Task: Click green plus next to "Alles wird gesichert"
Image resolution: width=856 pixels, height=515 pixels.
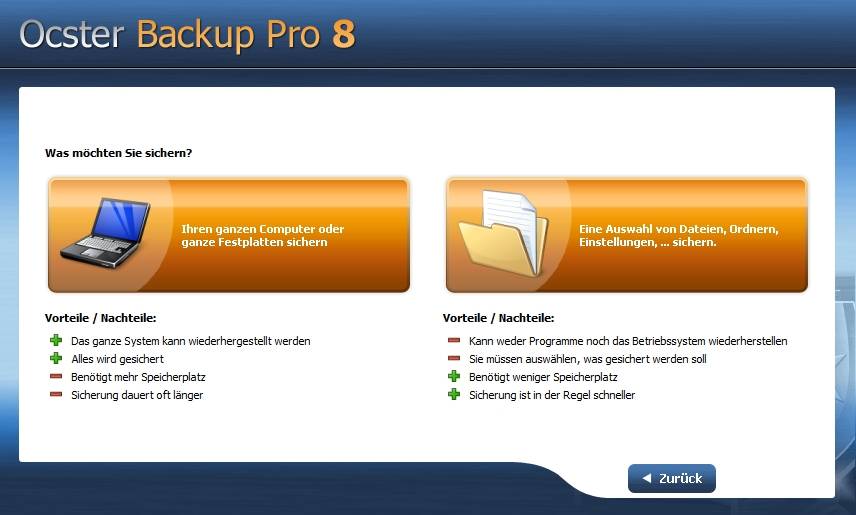Action: [56, 358]
